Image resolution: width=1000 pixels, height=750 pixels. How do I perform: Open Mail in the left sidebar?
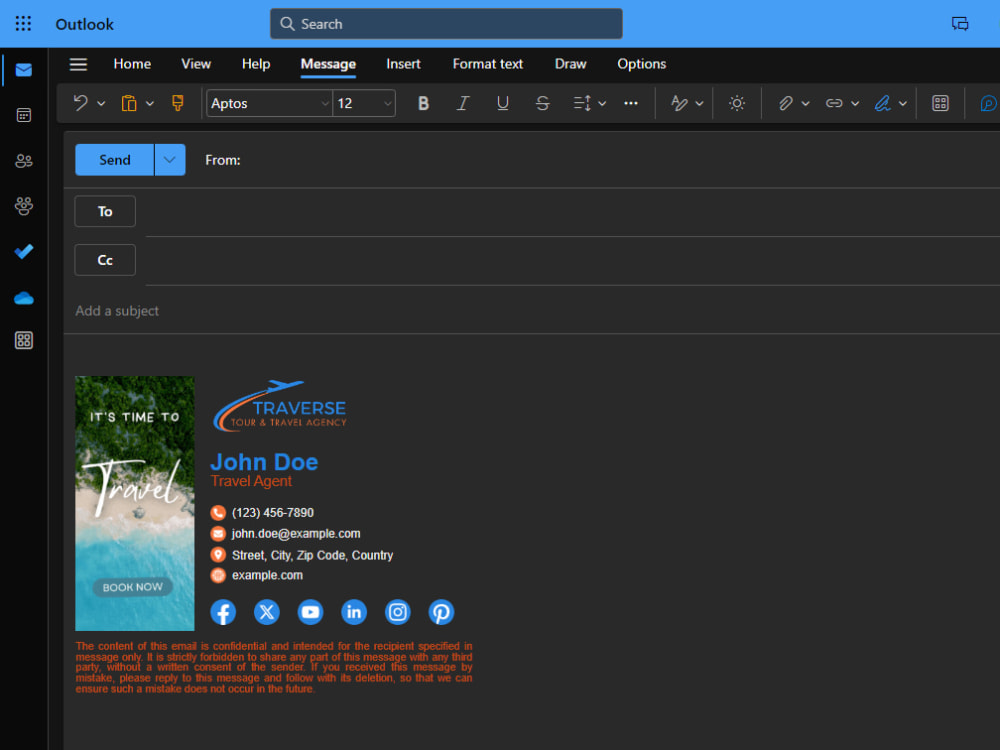coord(24,70)
